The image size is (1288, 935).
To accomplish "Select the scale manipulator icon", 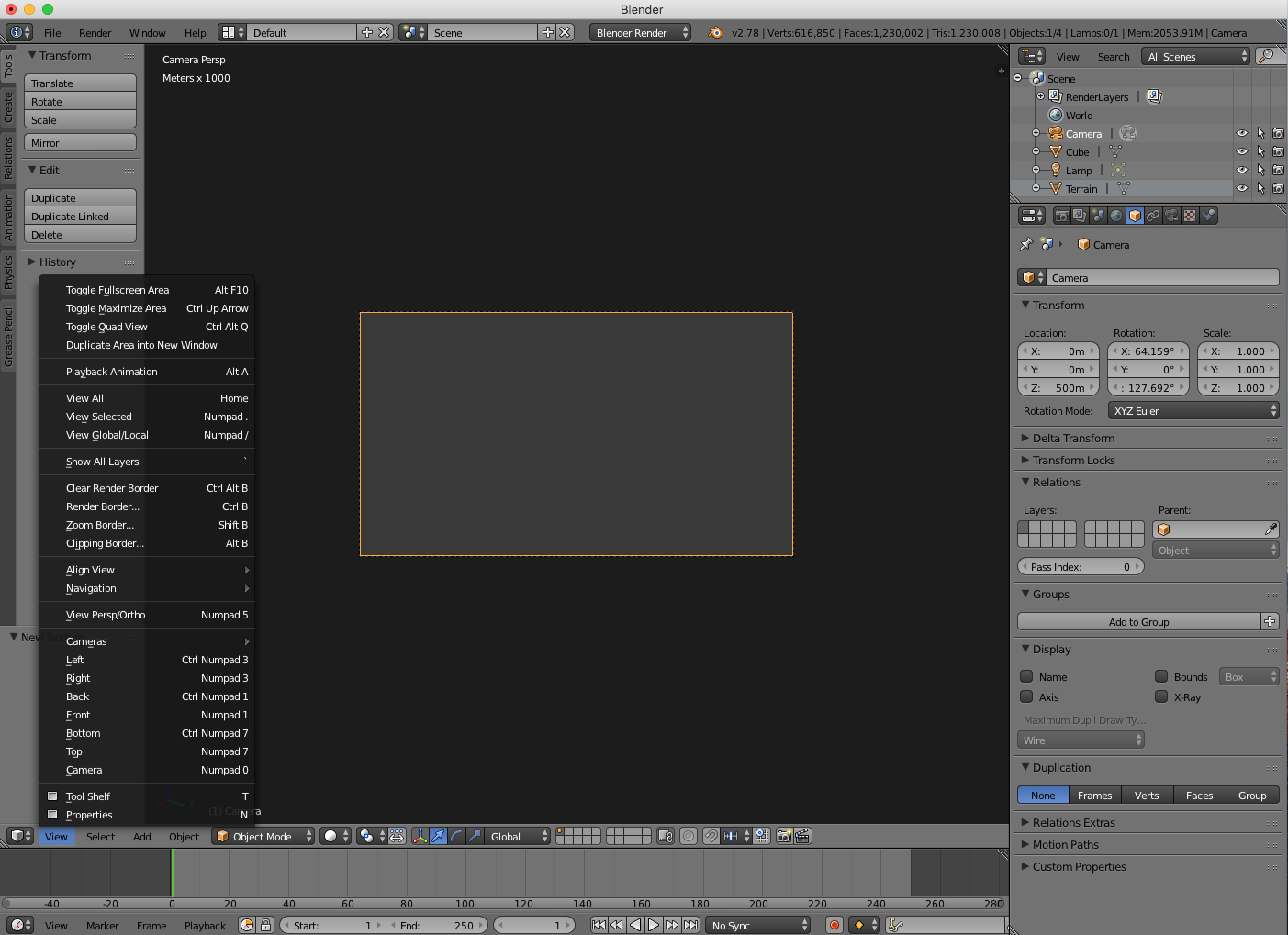I will click(x=475, y=836).
